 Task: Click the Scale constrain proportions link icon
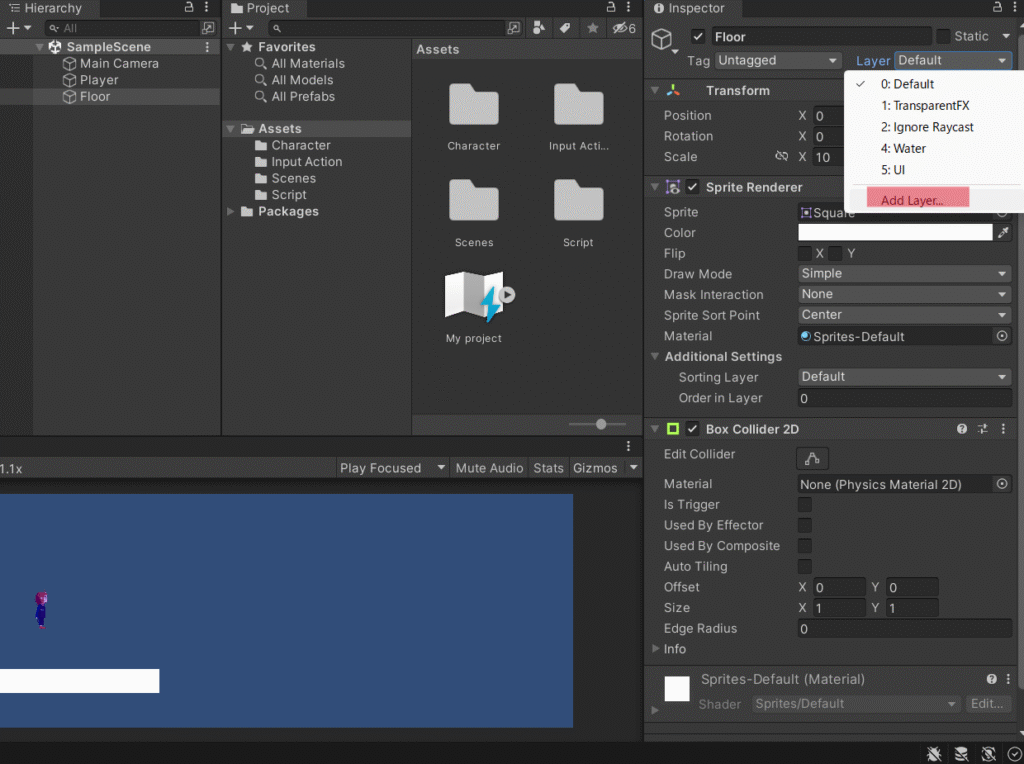point(782,157)
